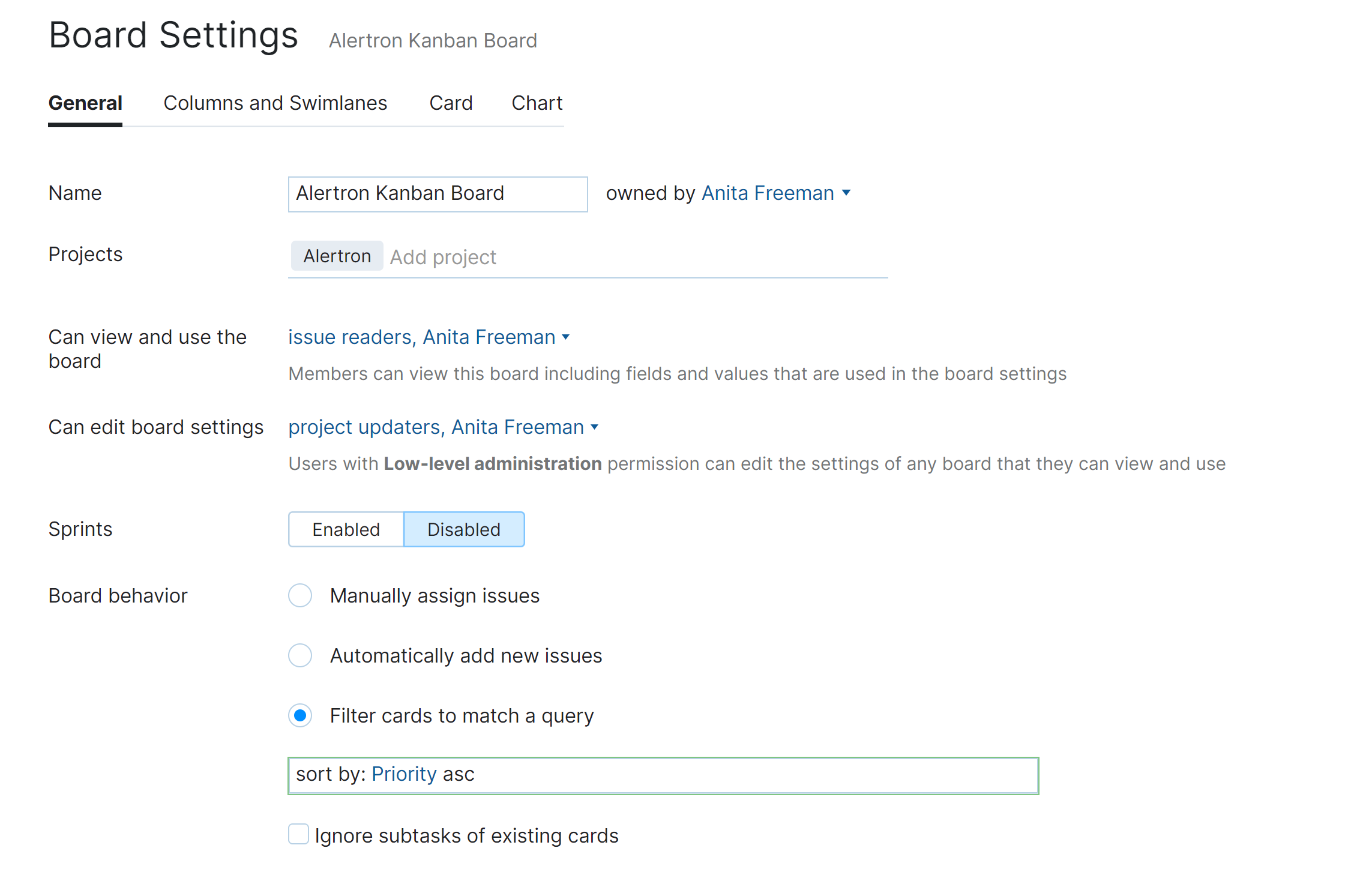Viewport: 1372px width, 881px height.
Task: Click the arrow after issue readers, Anita Freeman
Action: tap(566, 338)
